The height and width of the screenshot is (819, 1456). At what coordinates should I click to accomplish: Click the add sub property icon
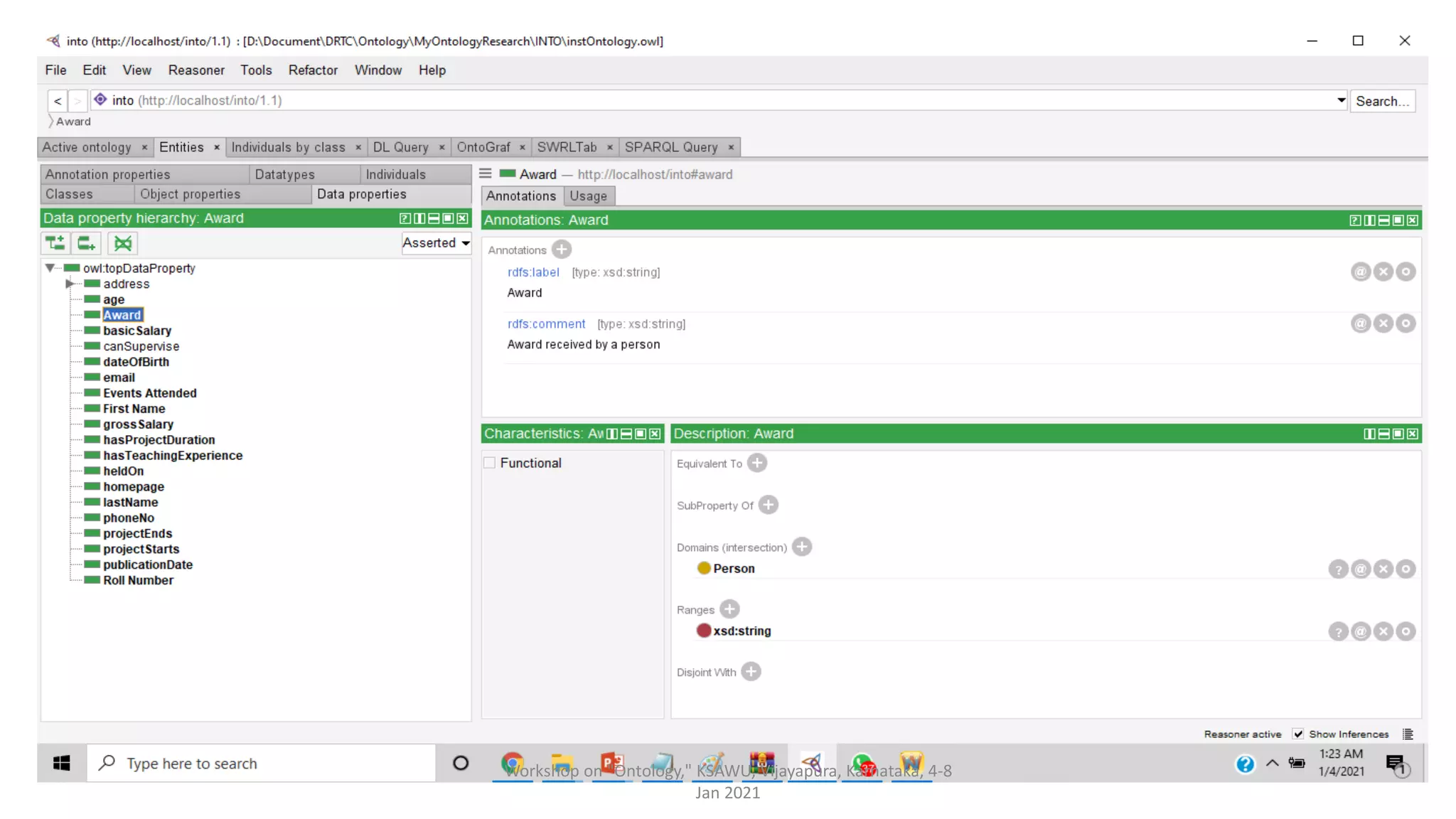55,243
